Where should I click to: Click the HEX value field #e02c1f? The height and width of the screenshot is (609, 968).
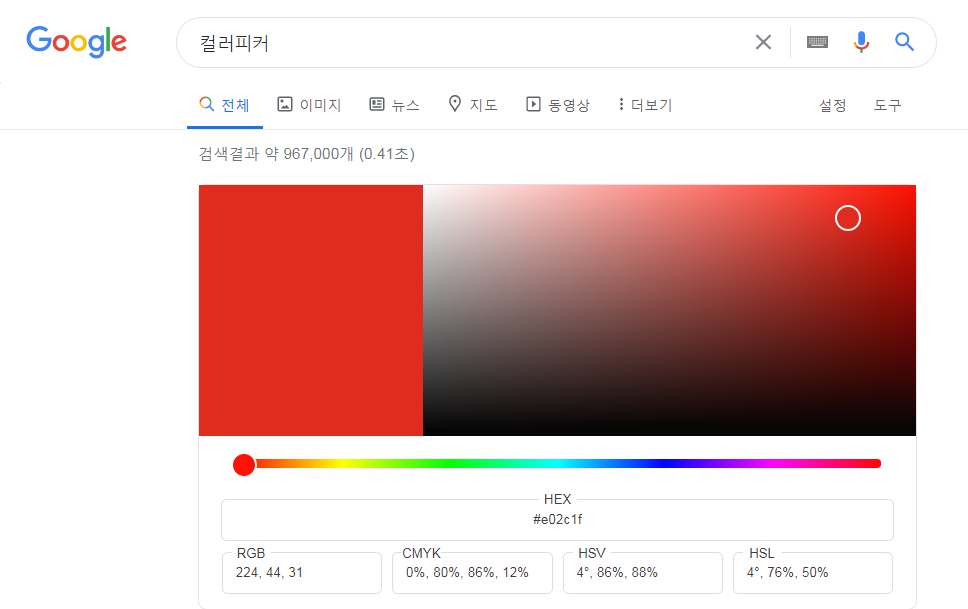[557, 519]
